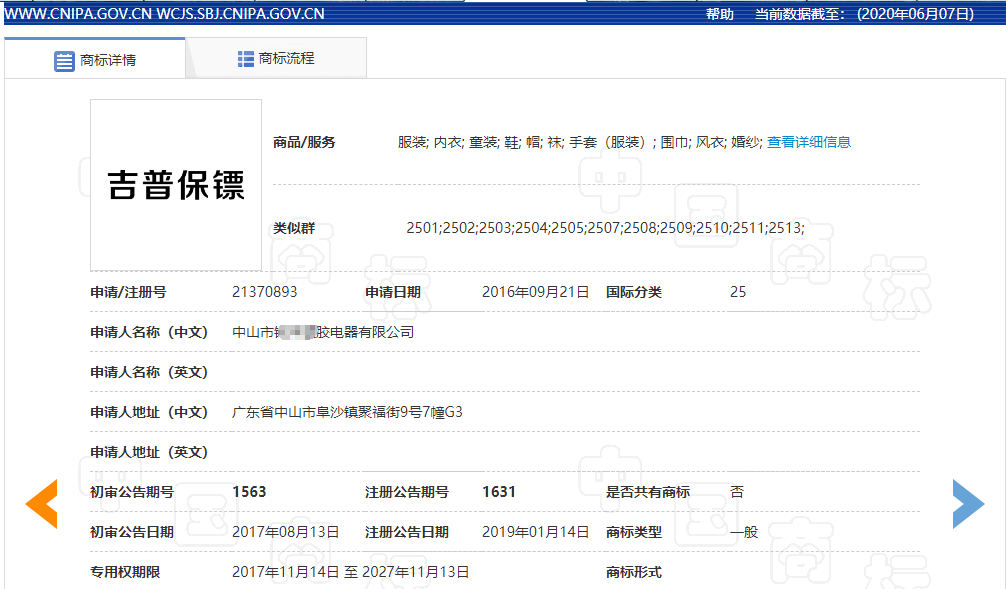Select the applicant address 广东省中山市阜沙镇聚福街9号7幢G3
Image resolution: width=1006 pixels, height=589 pixels.
pos(347,412)
